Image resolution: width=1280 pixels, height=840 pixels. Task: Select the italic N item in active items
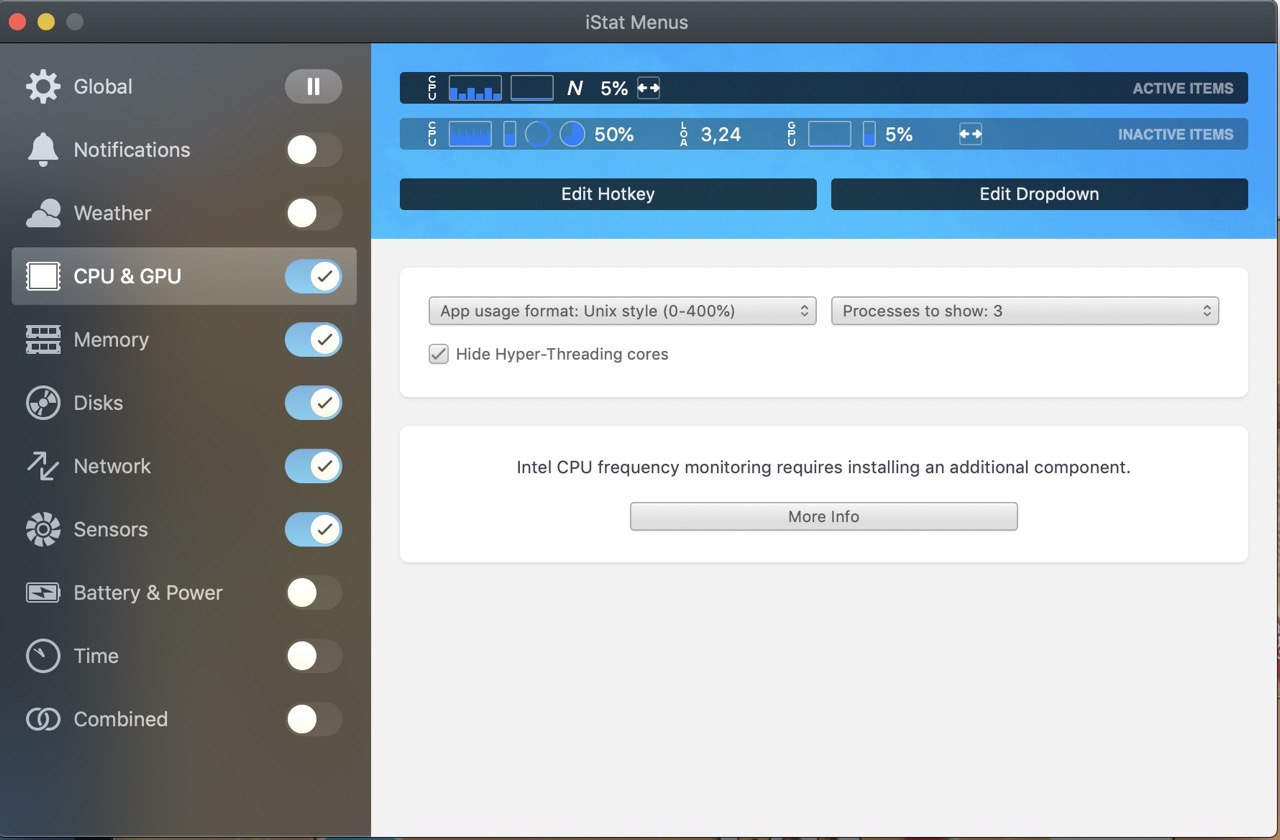[575, 88]
